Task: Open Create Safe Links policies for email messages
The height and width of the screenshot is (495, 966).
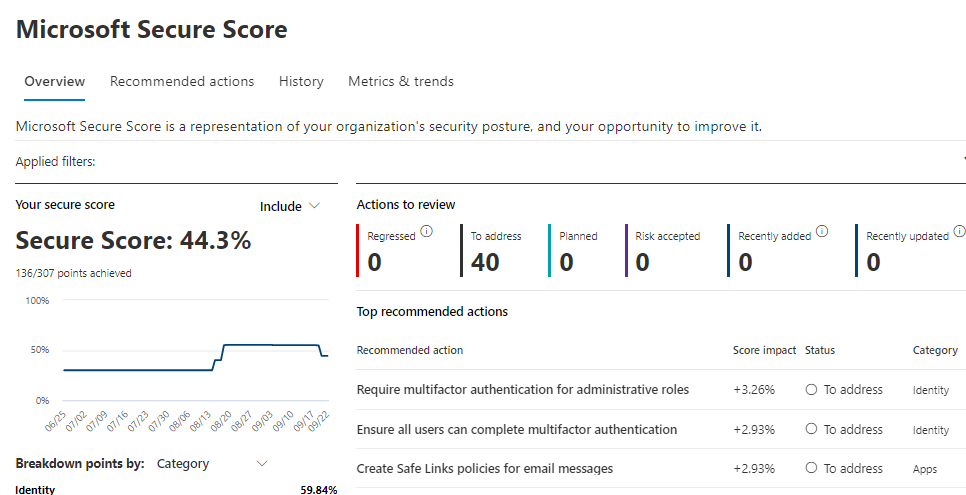Action: (484, 469)
